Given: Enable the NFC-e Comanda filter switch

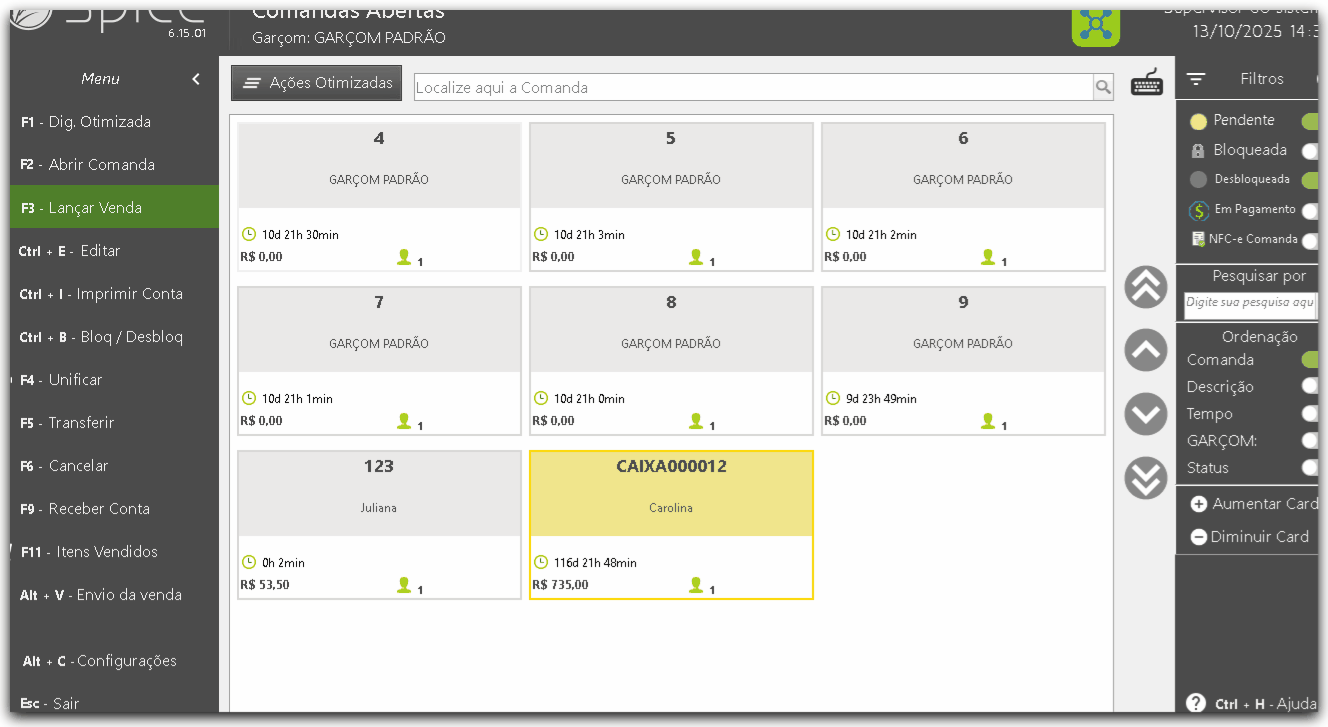Looking at the screenshot, I should (x=1309, y=241).
